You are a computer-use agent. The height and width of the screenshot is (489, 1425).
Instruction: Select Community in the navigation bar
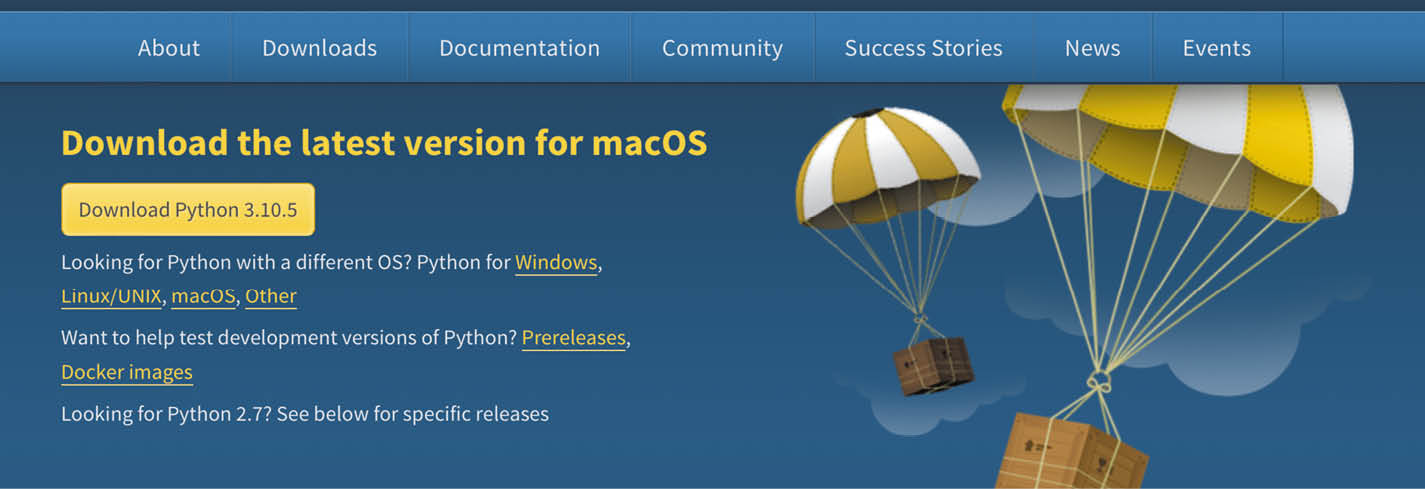(x=722, y=48)
